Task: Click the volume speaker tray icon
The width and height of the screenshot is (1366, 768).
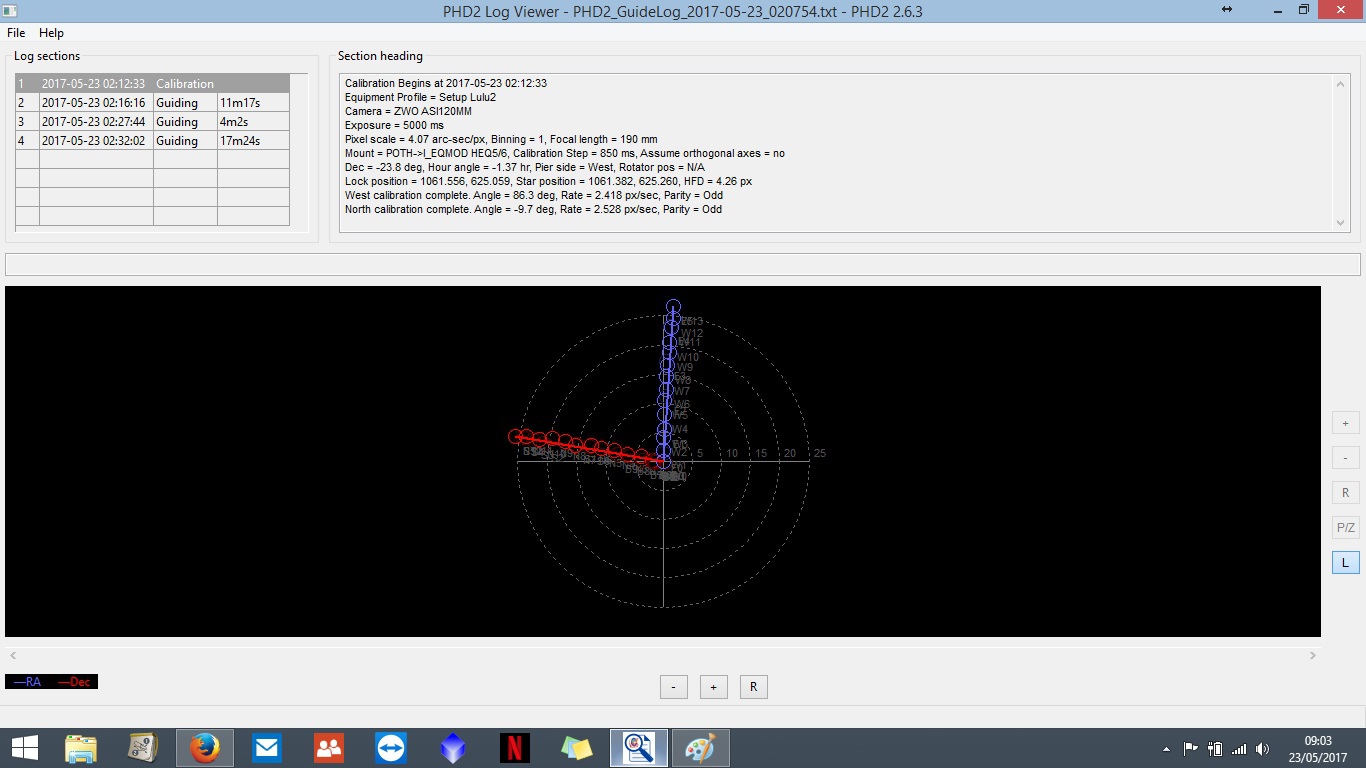Action: tap(1263, 748)
